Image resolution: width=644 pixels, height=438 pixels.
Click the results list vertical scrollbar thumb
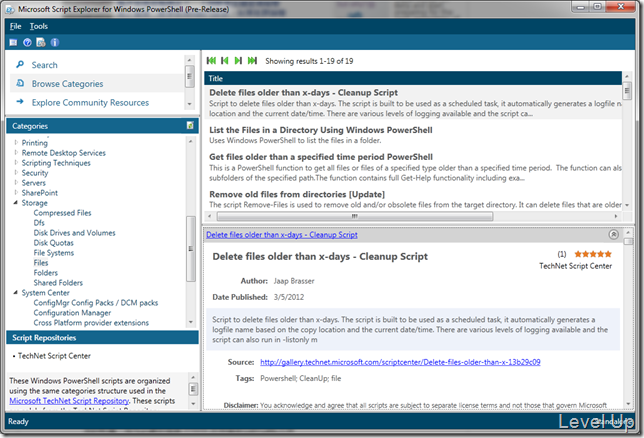(627, 90)
